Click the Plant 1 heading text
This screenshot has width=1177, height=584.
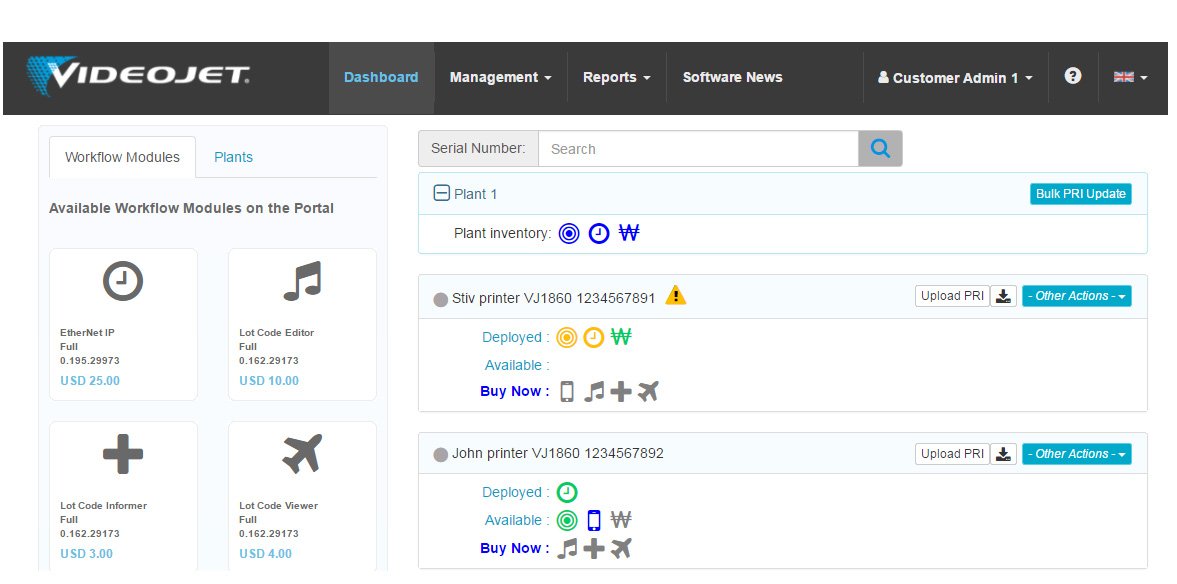tap(476, 194)
